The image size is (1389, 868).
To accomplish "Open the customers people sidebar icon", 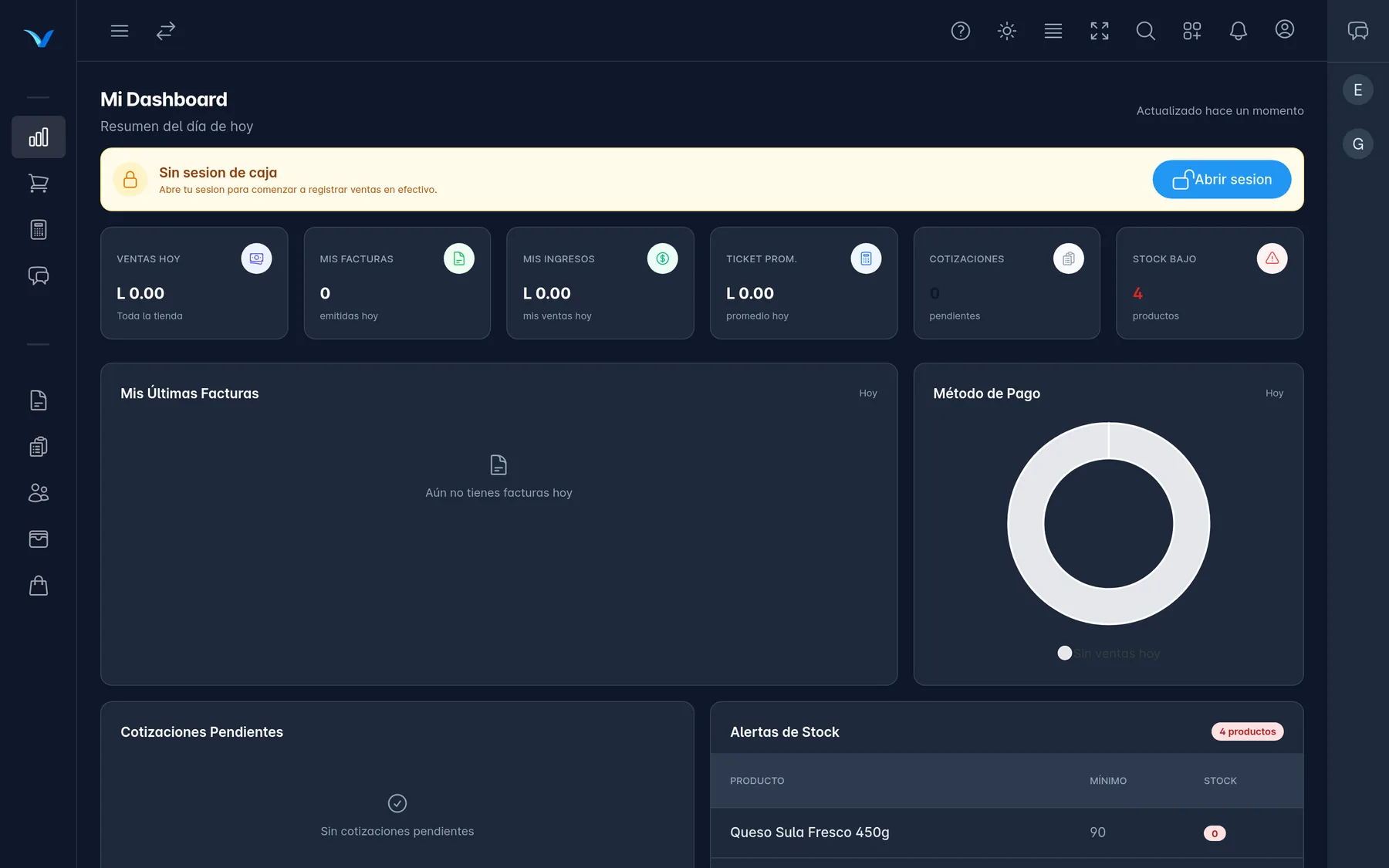I will click(39, 493).
